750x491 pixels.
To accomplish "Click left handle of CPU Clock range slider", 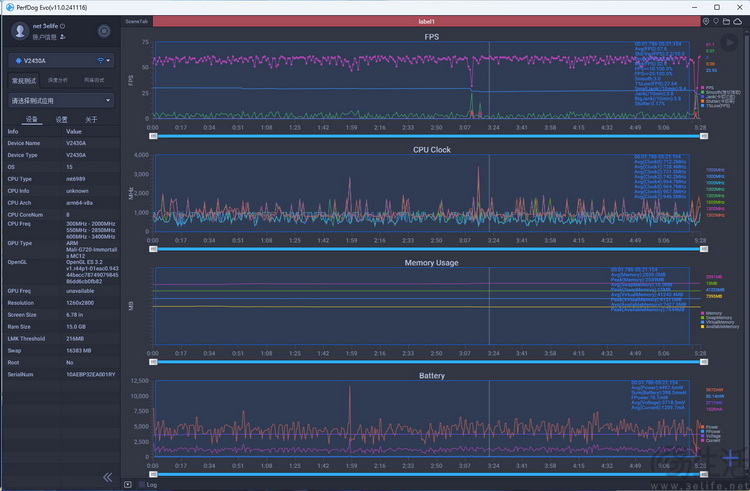I will click(x=153, y=249).
